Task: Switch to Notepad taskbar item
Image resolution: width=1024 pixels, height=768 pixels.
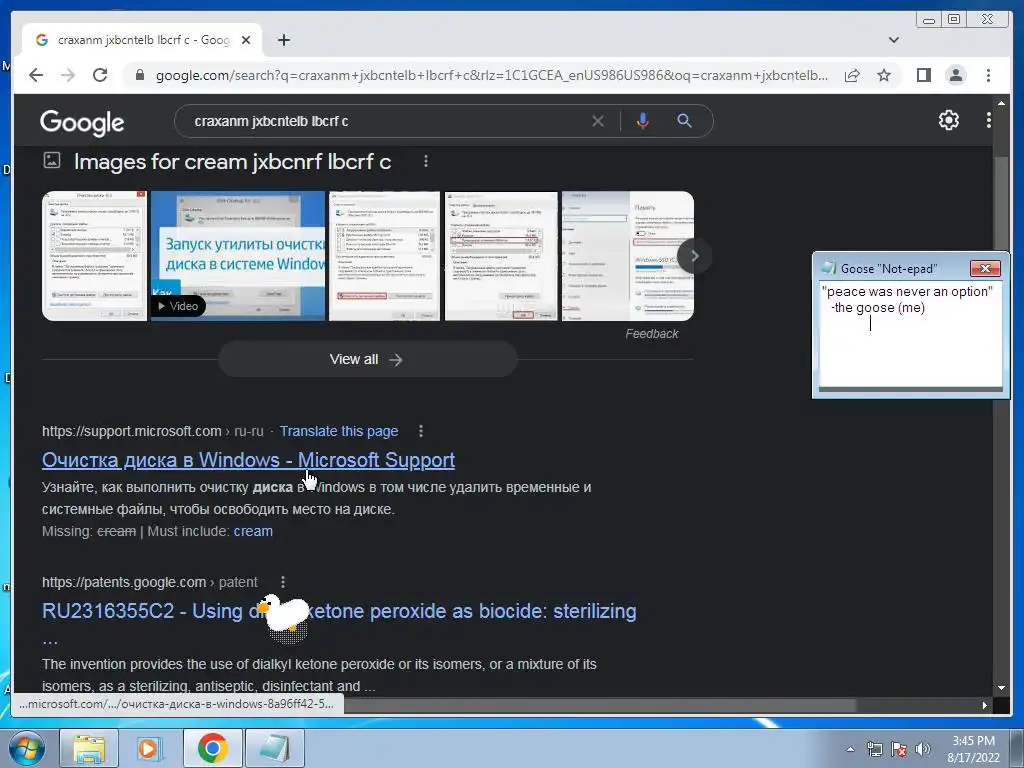Action: (275, 748)
